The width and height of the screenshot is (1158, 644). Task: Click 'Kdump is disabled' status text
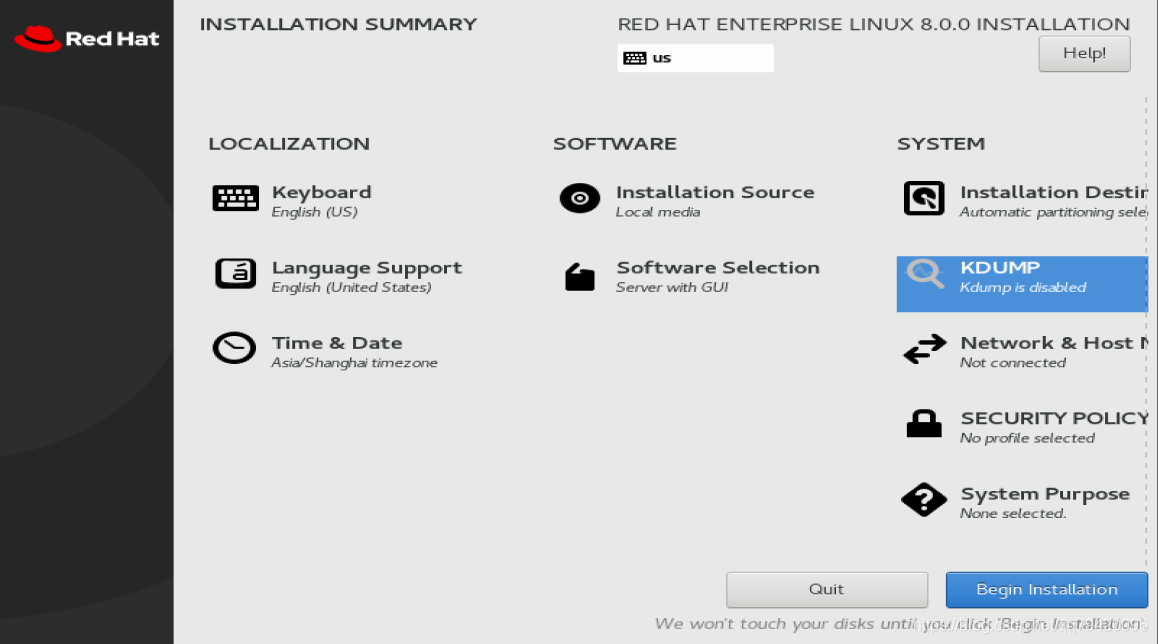(x=1023, y=287)
